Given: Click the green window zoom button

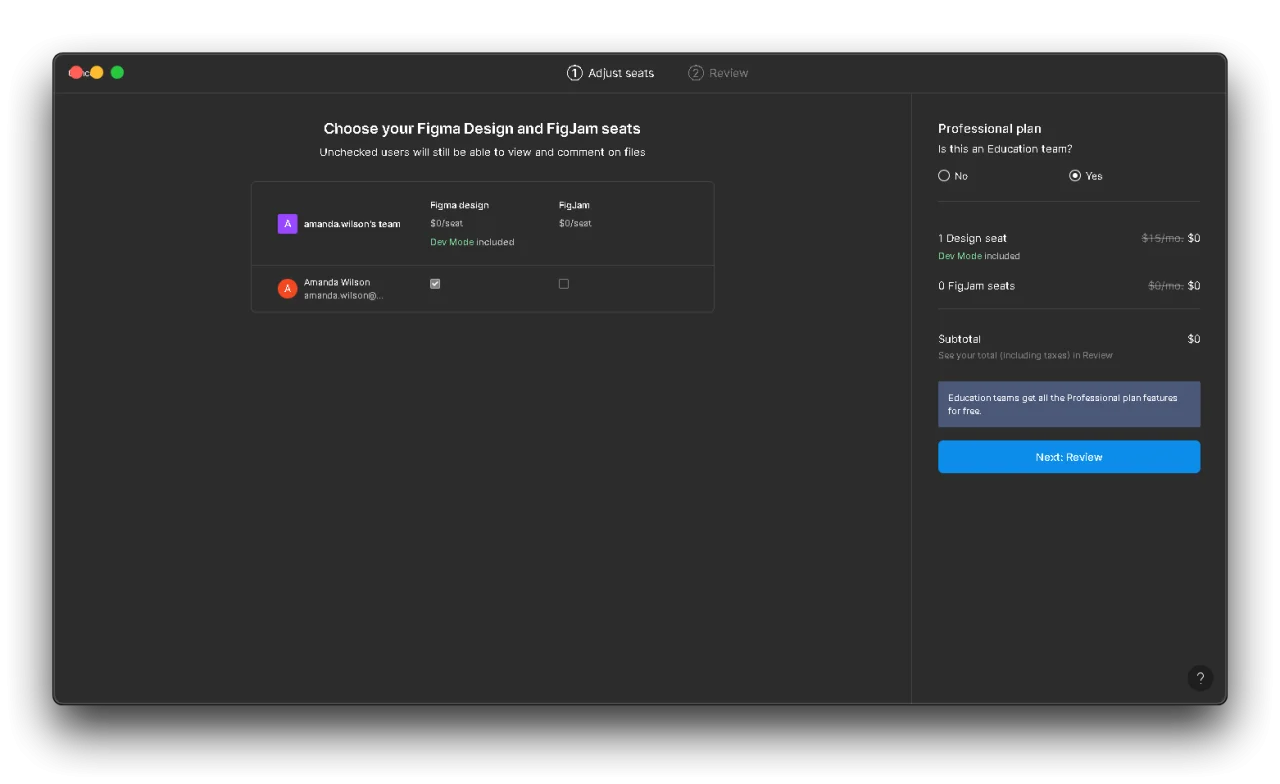Looking at the screenshot, I should pos(117,72).
